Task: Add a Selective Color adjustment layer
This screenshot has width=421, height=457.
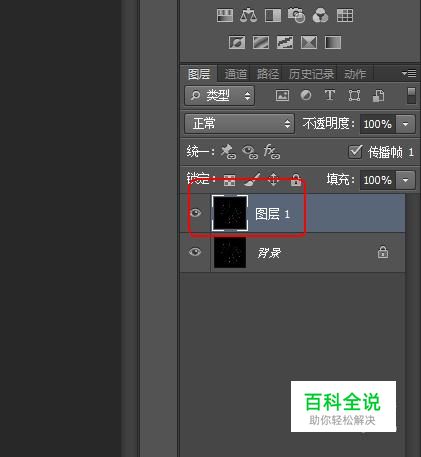Action: point(309,42)
